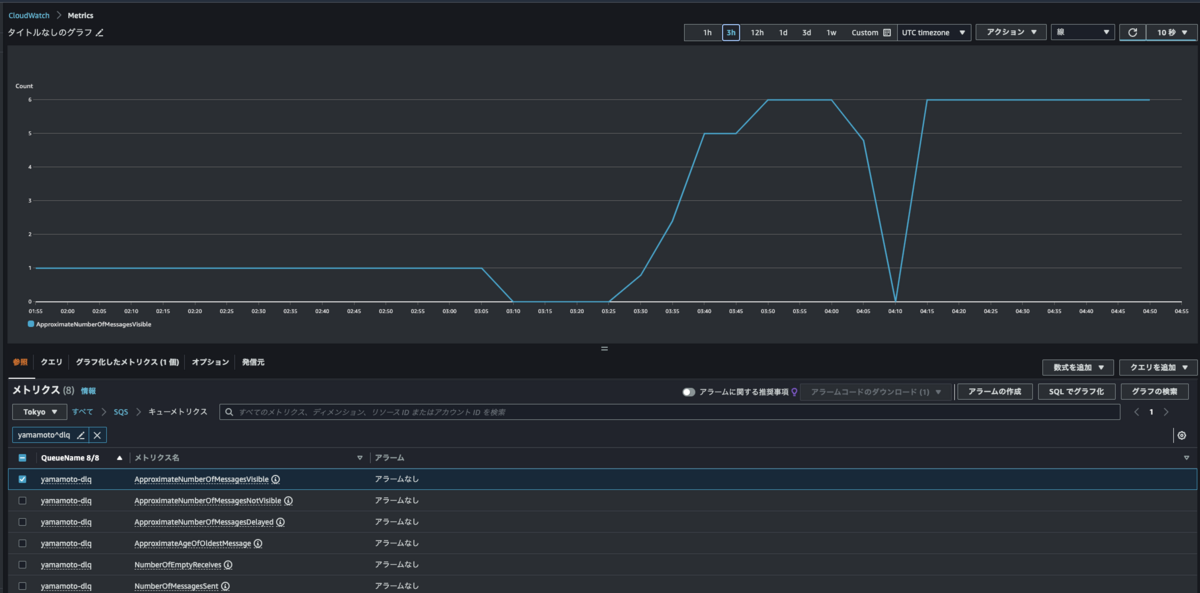Remove the yamamoto^dlq search filter
1200x593 pixels.
click(x=97, y=435)
